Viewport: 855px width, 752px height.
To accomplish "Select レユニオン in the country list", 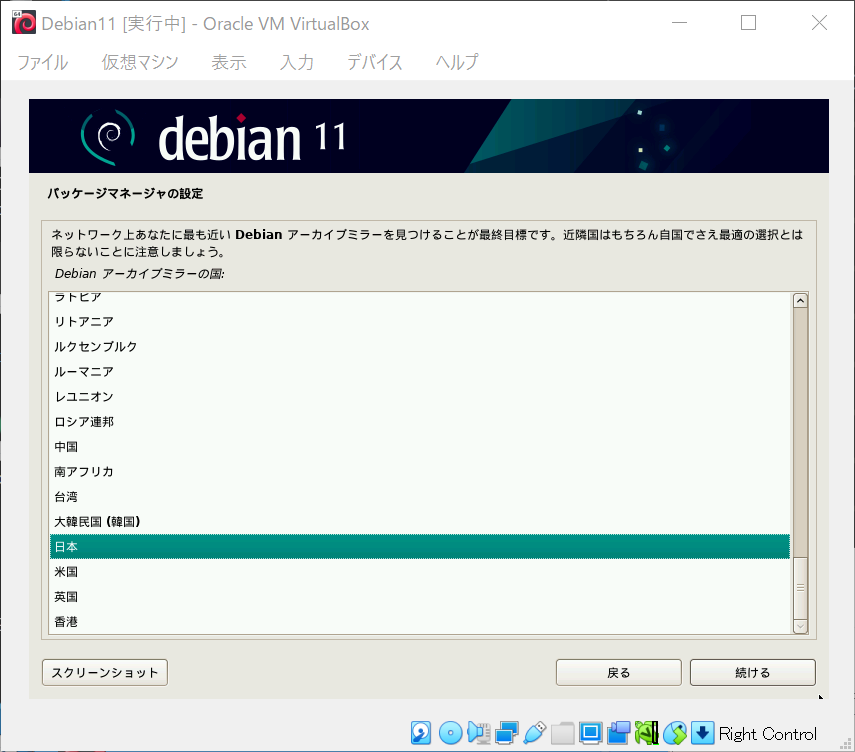I will pos(420,396).
